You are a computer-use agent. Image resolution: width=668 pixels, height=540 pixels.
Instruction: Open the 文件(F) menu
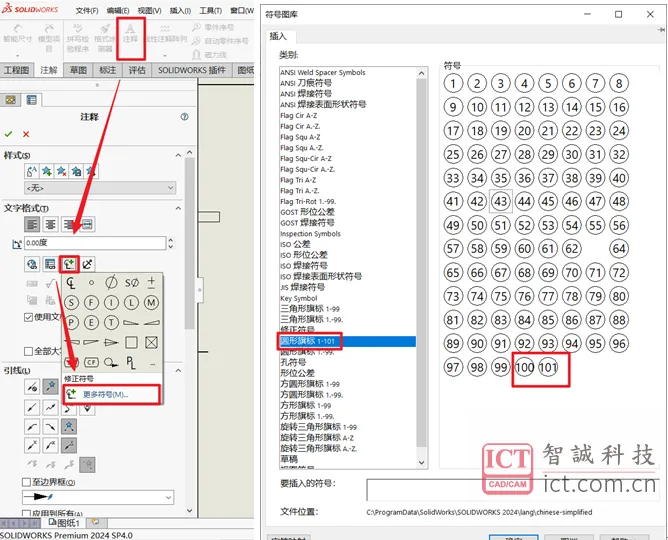coord(87,11)
